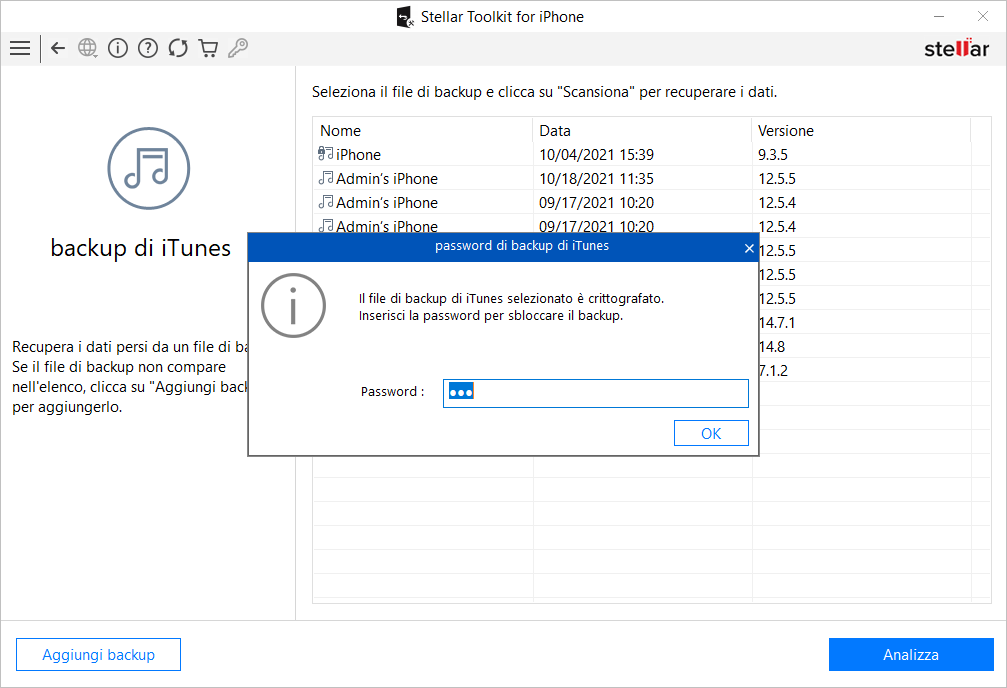The width and height of the screenshot is (1007, 688).
Task: Click Aggiungi backup button
Action: (98, 655)
